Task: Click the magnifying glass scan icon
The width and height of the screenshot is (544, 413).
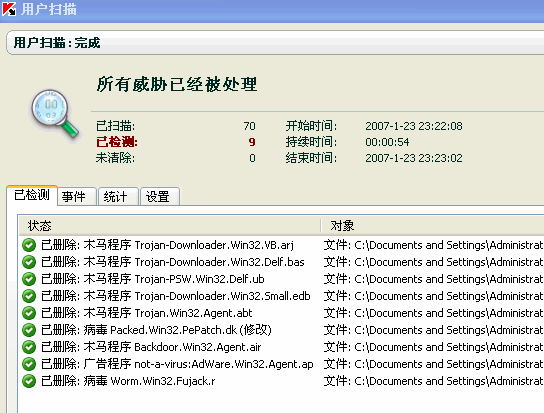Action: coord(55,114)
